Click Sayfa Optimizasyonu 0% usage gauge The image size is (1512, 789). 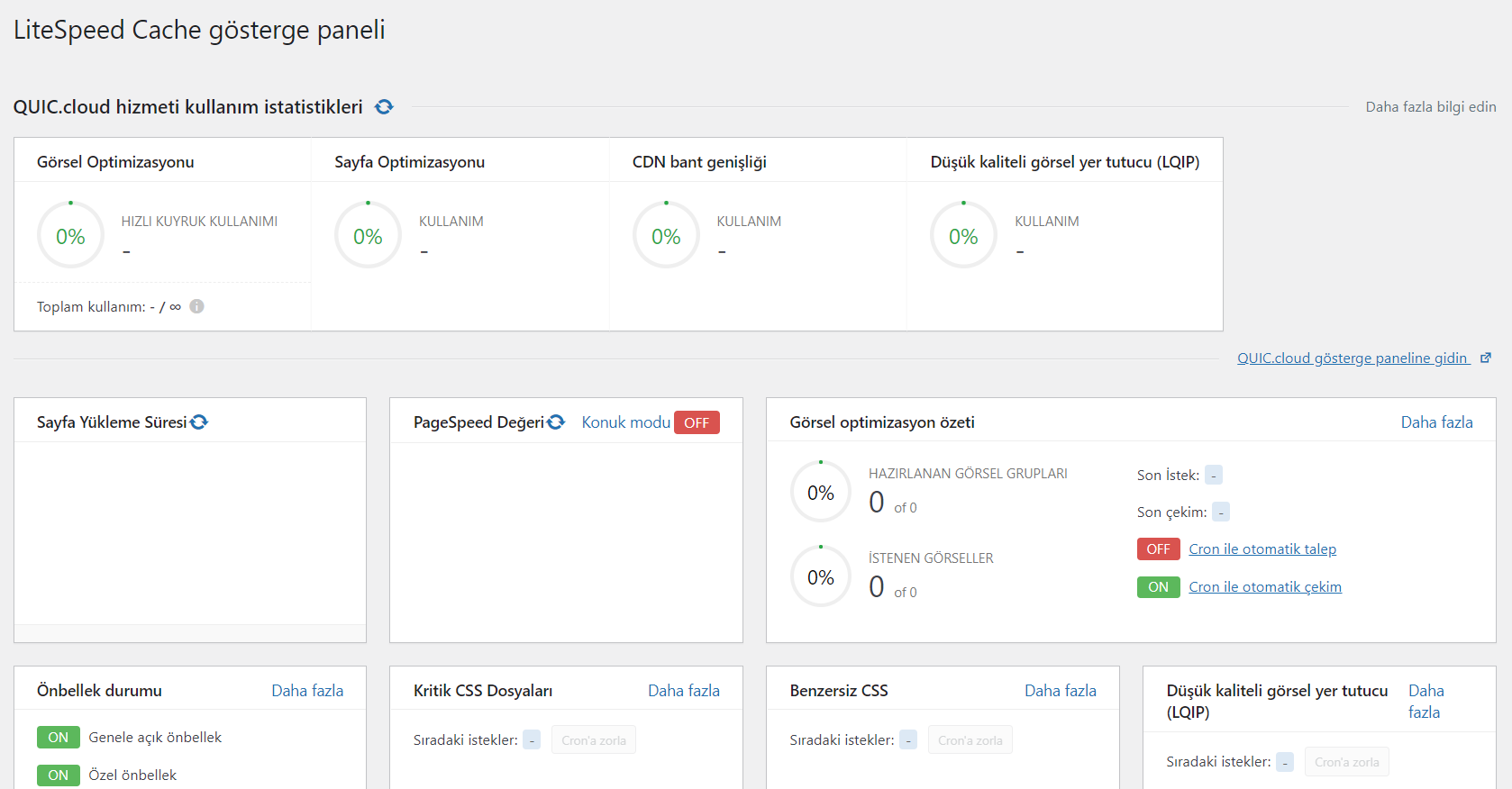[368, 236]
